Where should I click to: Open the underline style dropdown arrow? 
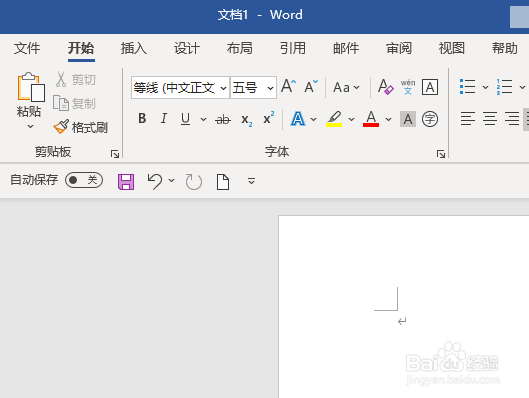click(203, 119)
